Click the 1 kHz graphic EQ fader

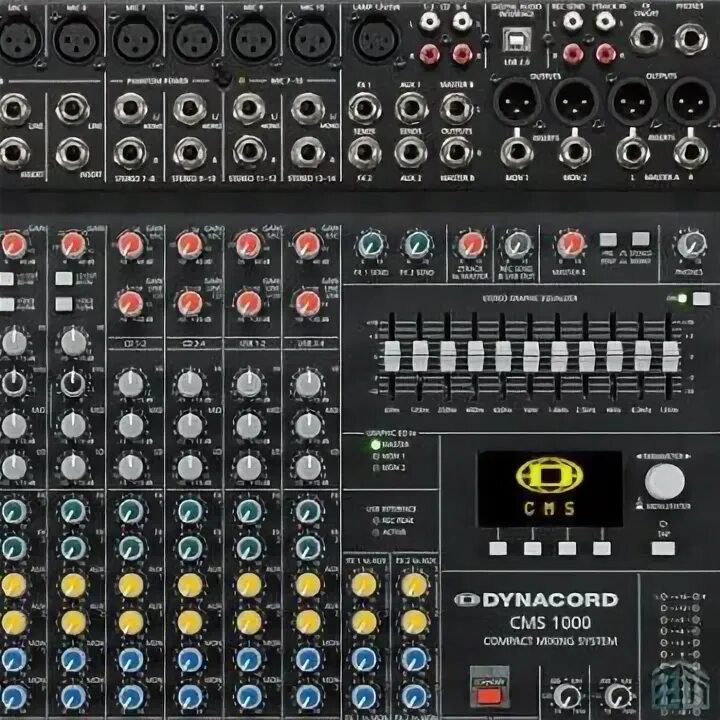[531, 356]
